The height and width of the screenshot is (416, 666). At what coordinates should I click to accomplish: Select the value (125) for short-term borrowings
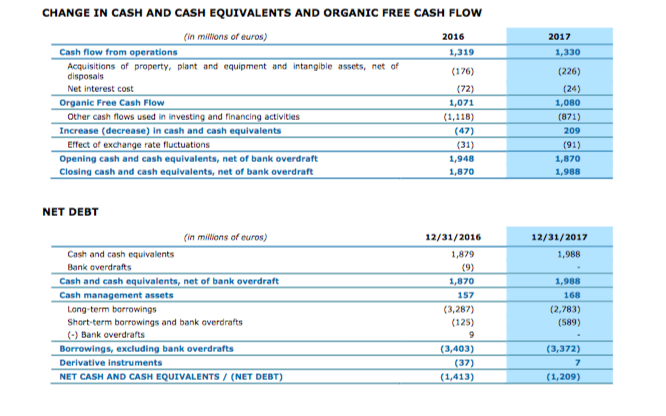[x=463, y=322]
